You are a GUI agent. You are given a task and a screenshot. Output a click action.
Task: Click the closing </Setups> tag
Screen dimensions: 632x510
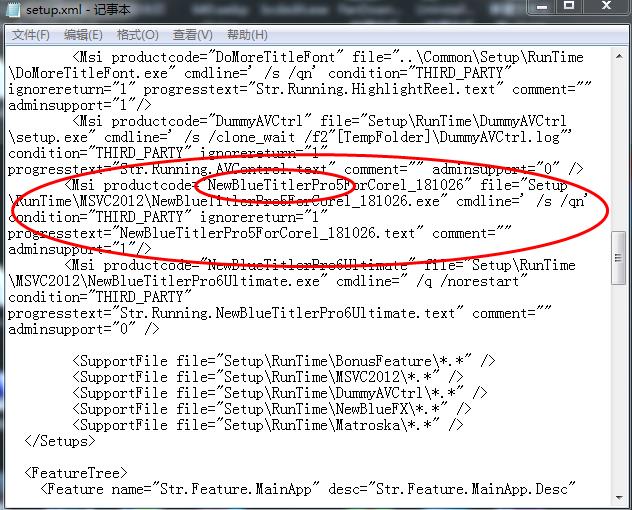click(x=60, y=441)
